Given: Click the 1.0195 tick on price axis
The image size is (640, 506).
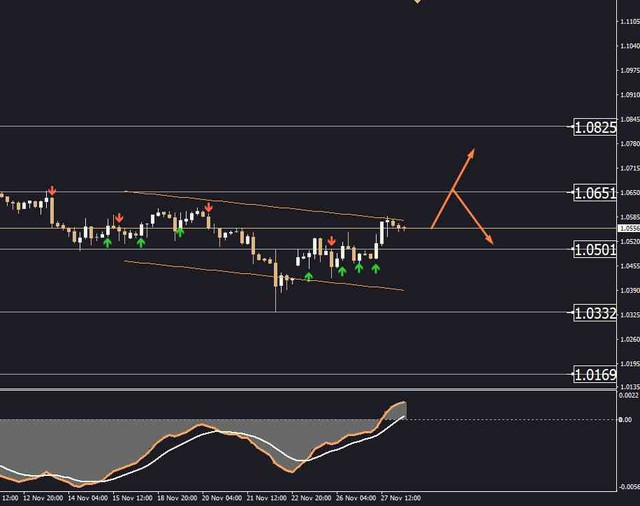Looking at the screenshot, I should click(630, 364).
